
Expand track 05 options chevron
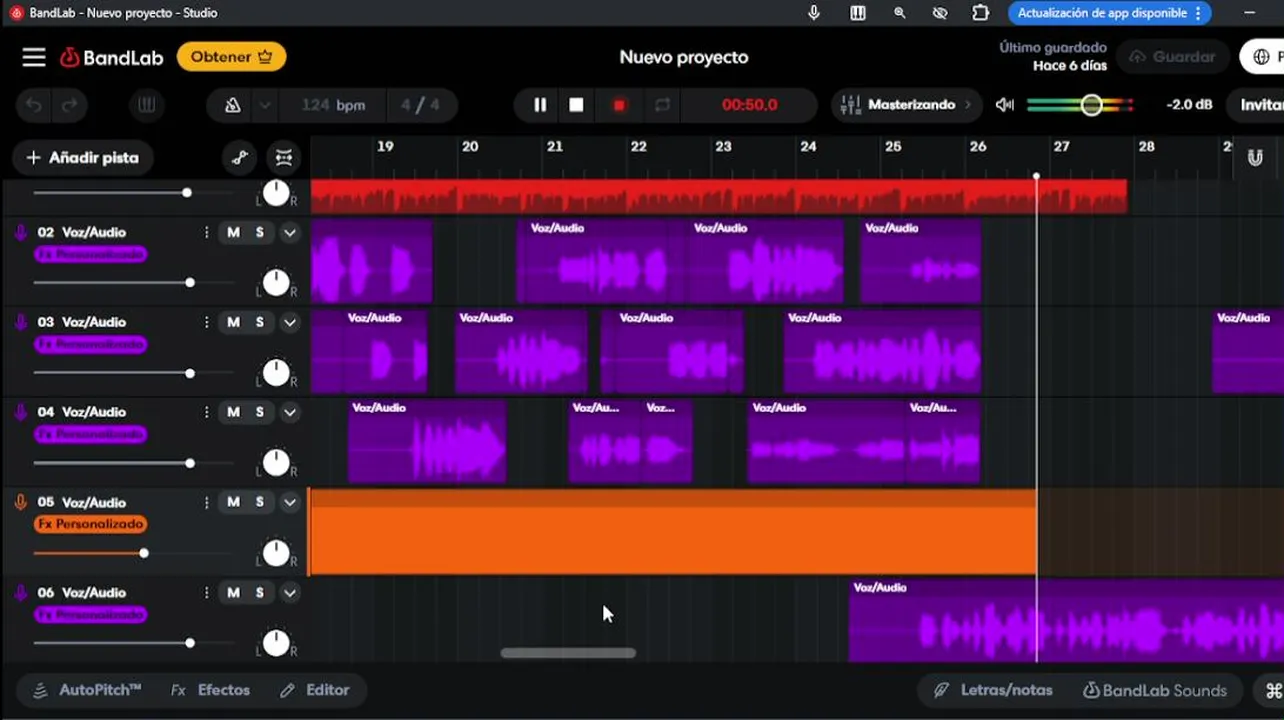click(x=290, y=502)
